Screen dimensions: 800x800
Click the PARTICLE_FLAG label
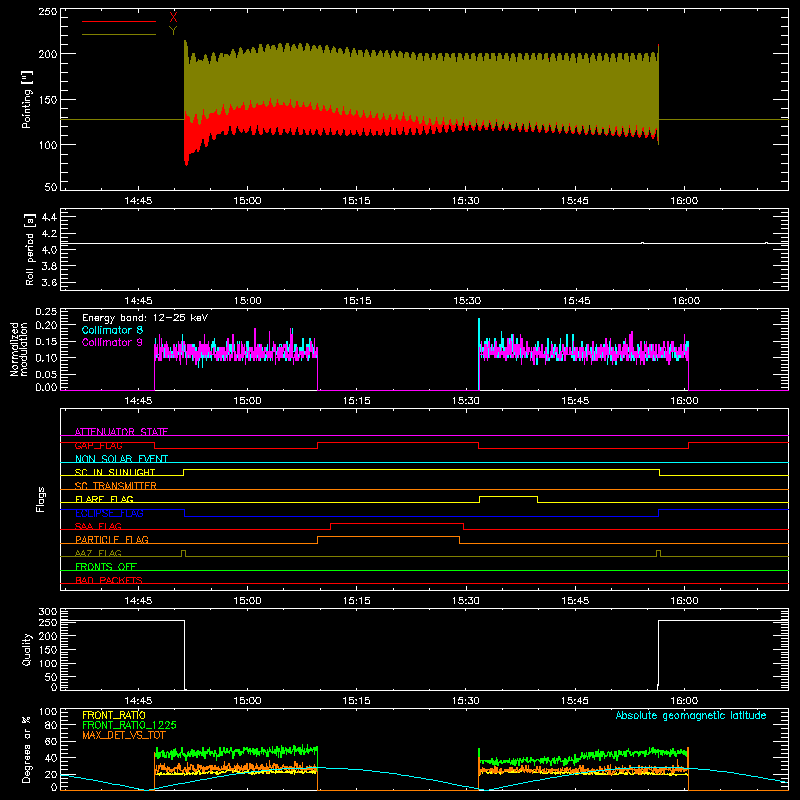(x=112, y=539)
